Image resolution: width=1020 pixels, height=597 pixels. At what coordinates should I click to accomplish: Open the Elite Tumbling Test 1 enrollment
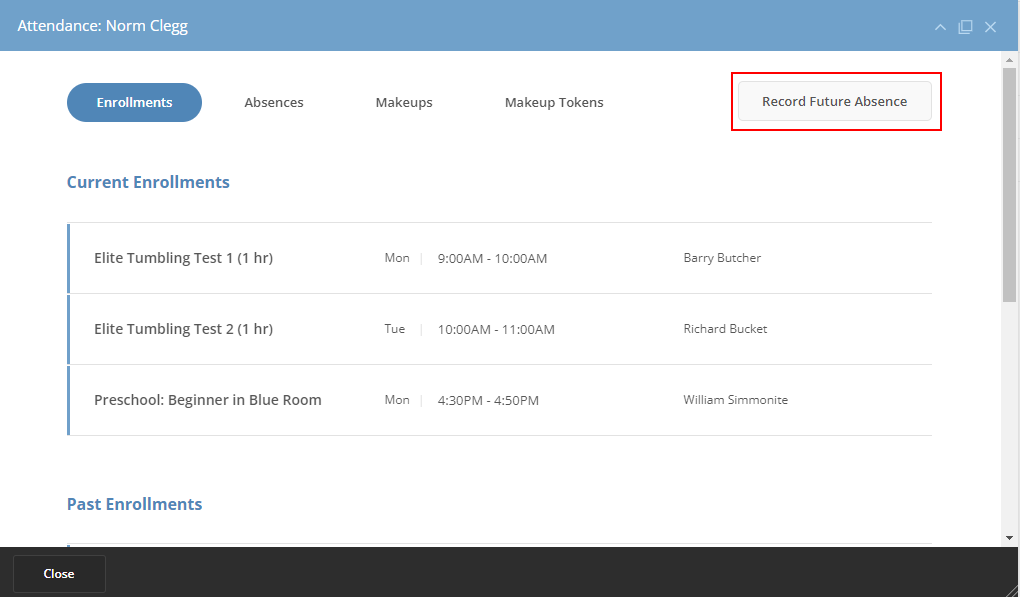pyautogui.click(x=183, y=258)
